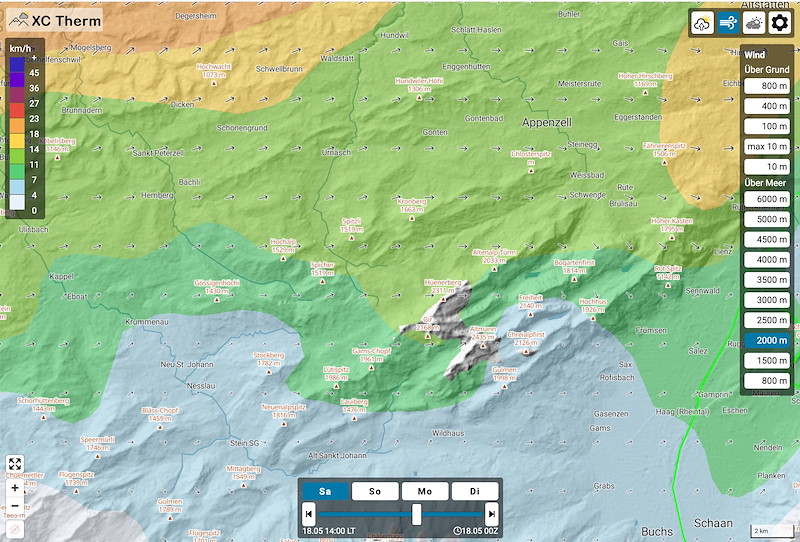Select the Di forecast day

click(475, 491)
